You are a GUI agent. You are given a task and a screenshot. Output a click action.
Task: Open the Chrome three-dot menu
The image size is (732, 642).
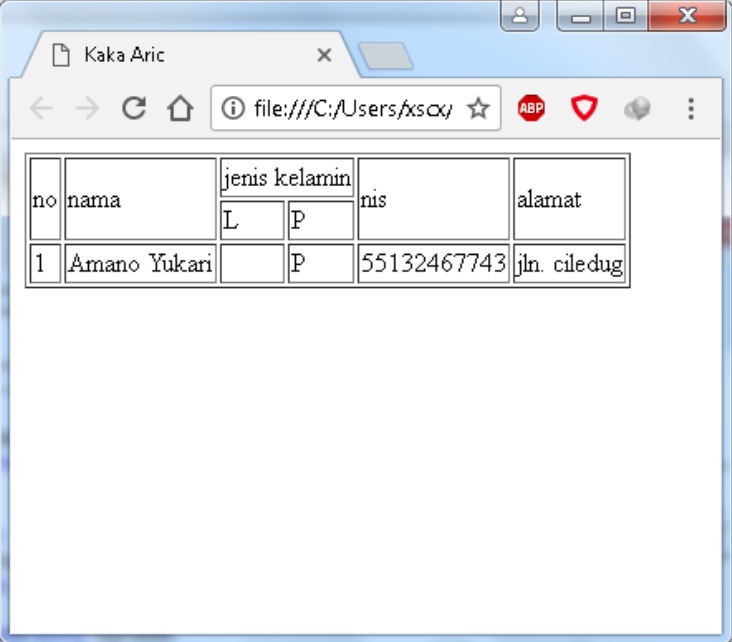[691, 108]
